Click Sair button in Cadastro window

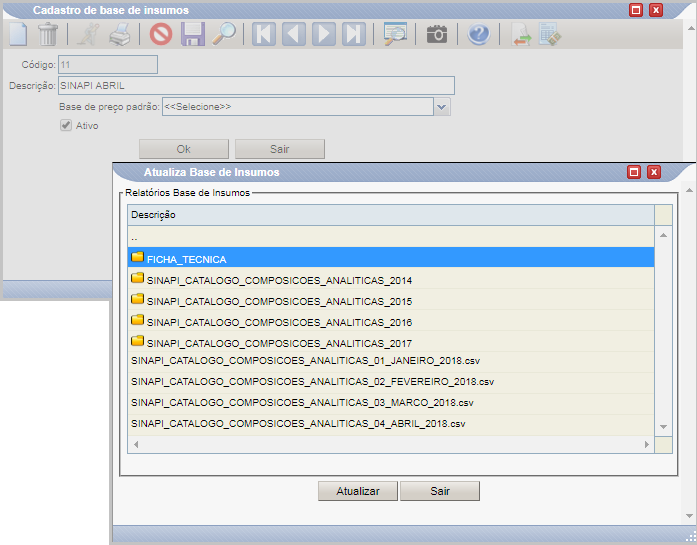280,149
